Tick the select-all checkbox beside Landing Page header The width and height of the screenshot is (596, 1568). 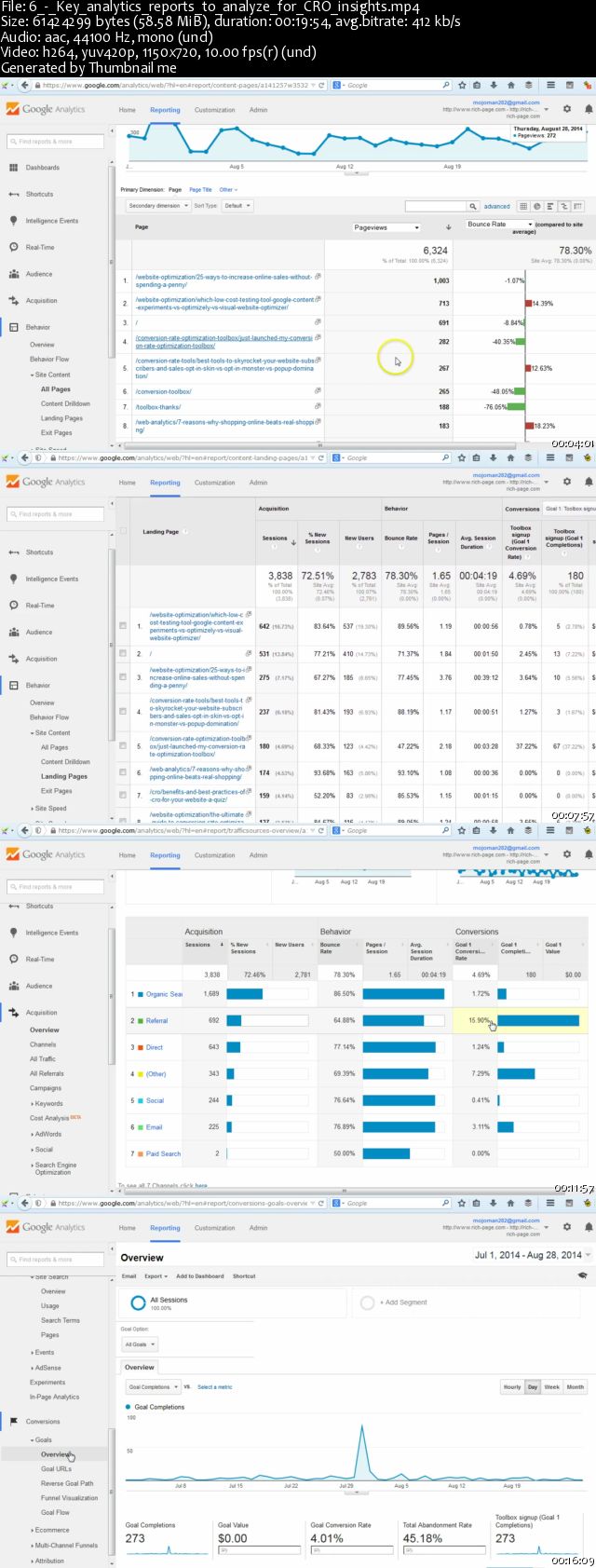pyautogui.click(x=123, y=531)
